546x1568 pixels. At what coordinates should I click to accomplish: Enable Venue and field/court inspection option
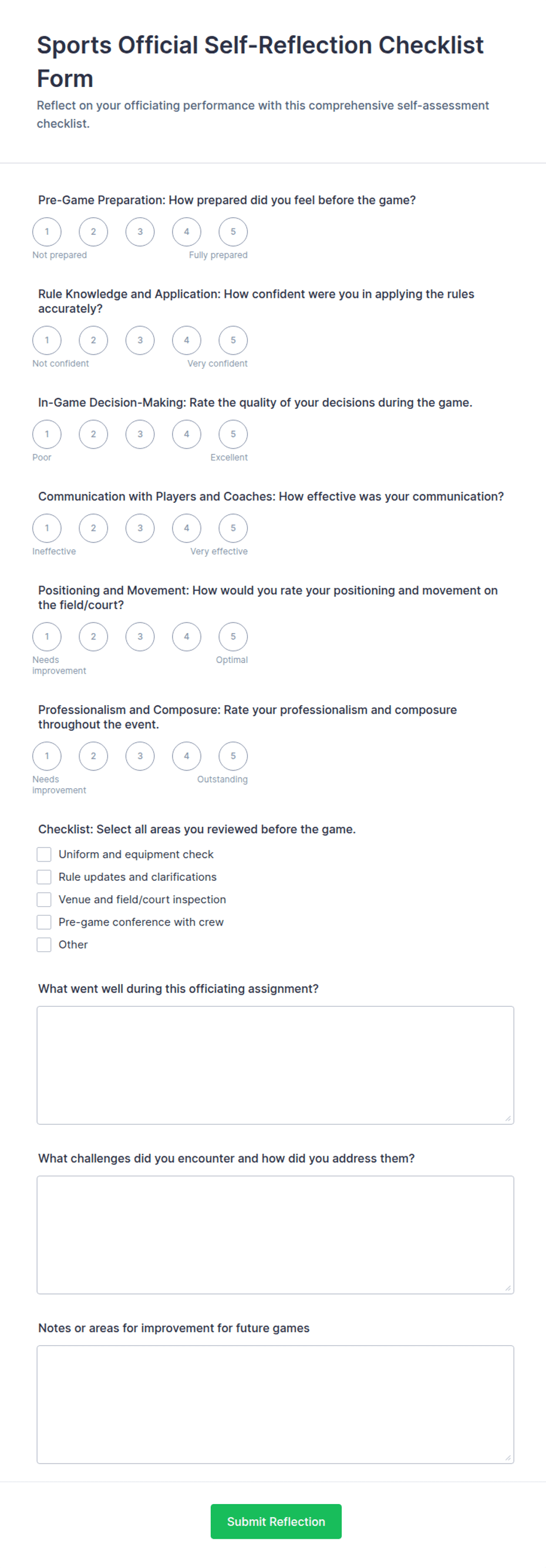click(44, 900)
